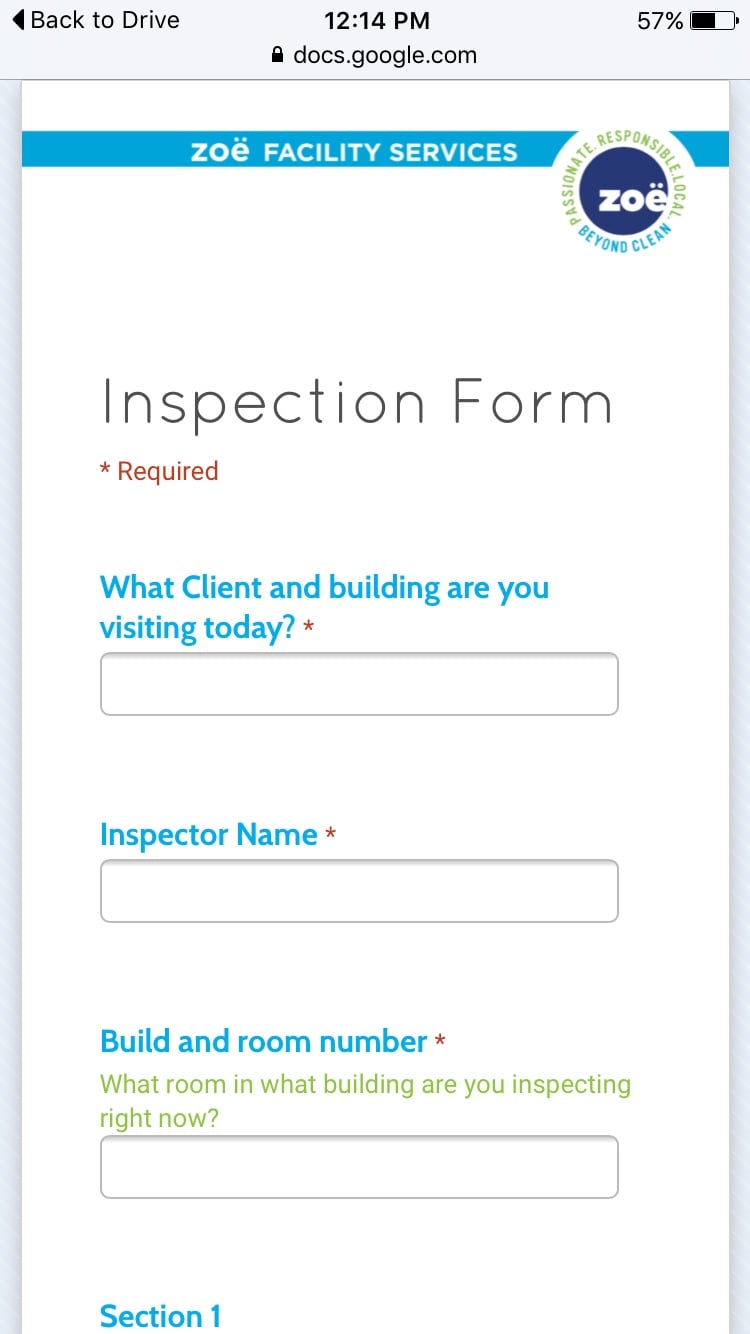Screen dimensions: 750x1334
Task: Open the "Back to Drive" link
Action: 104,19
